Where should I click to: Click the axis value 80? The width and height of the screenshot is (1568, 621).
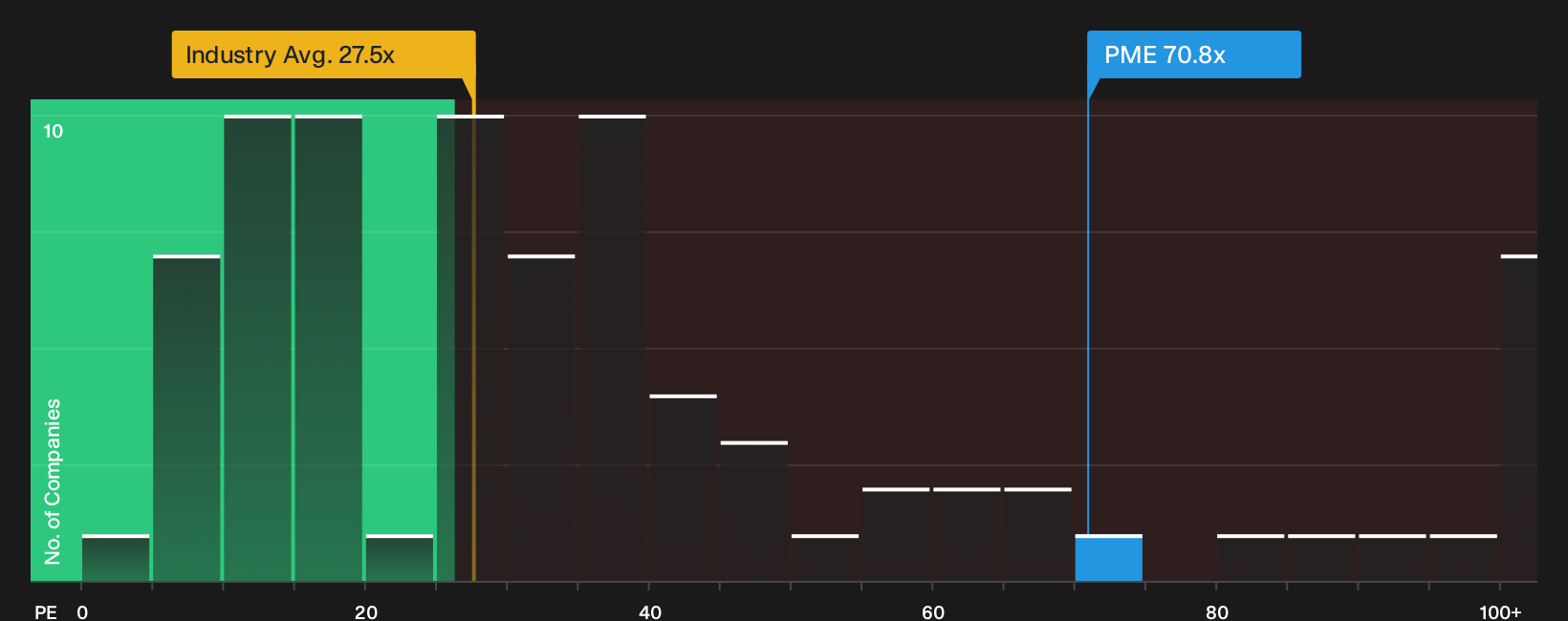tap(1217, 611)
